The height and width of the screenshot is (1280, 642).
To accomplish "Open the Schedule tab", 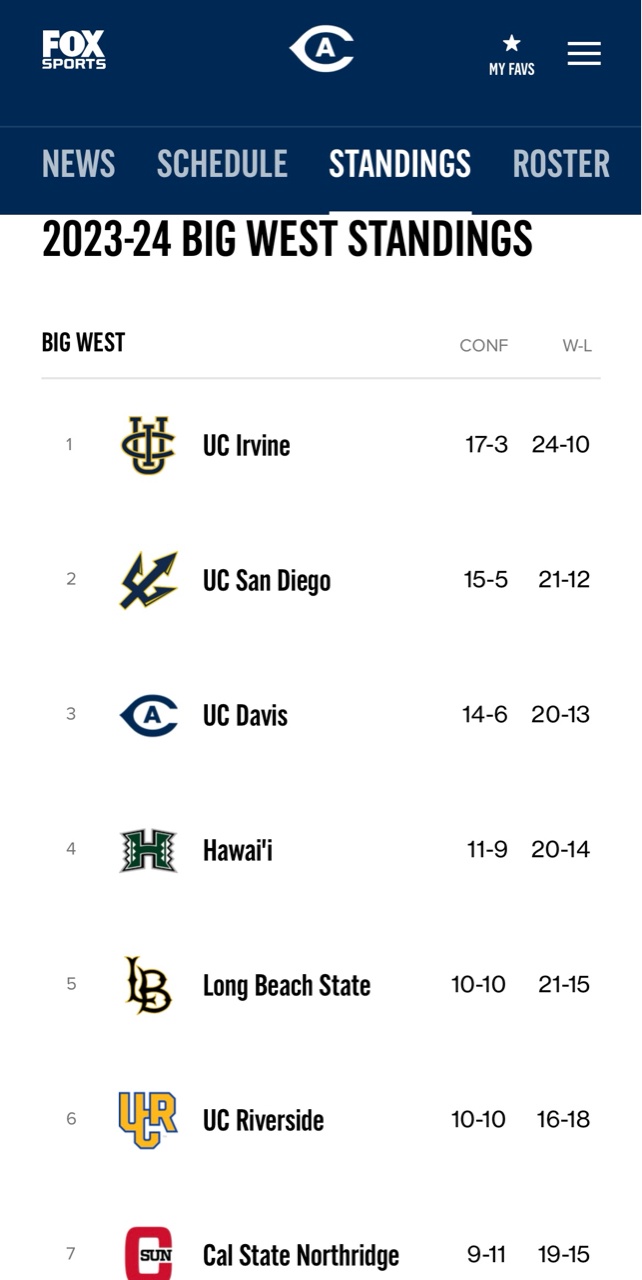I will [x=222, y=164].
